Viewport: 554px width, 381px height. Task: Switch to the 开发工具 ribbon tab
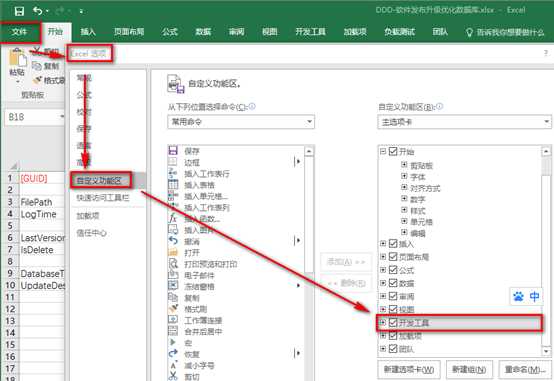click(310, 32)
